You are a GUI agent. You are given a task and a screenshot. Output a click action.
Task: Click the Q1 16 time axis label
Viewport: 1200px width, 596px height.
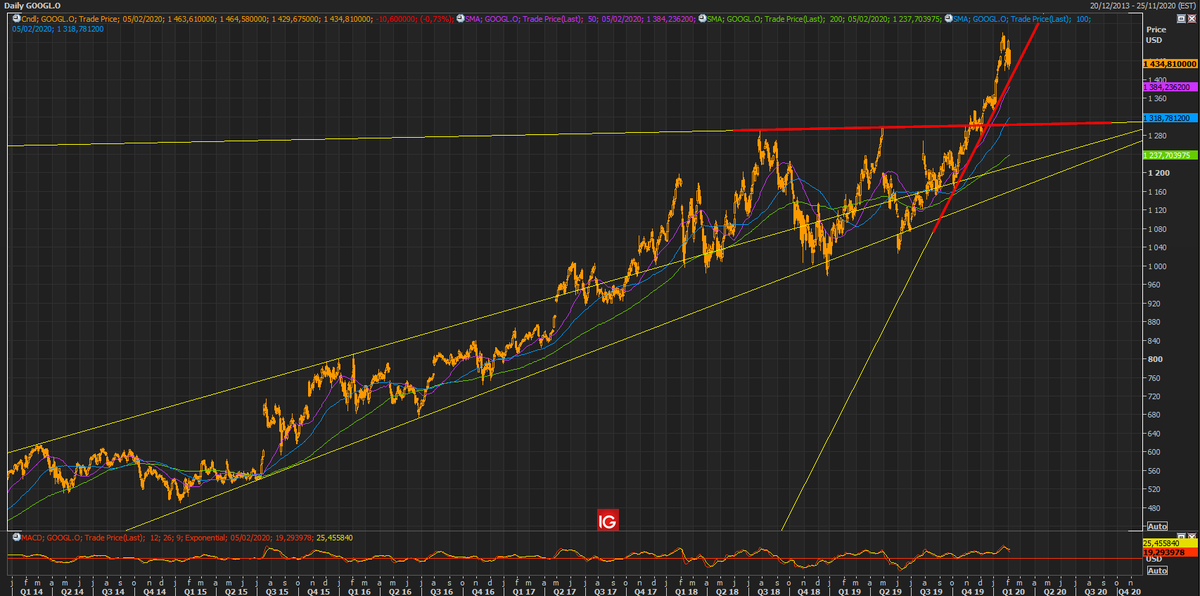point(359,591)
